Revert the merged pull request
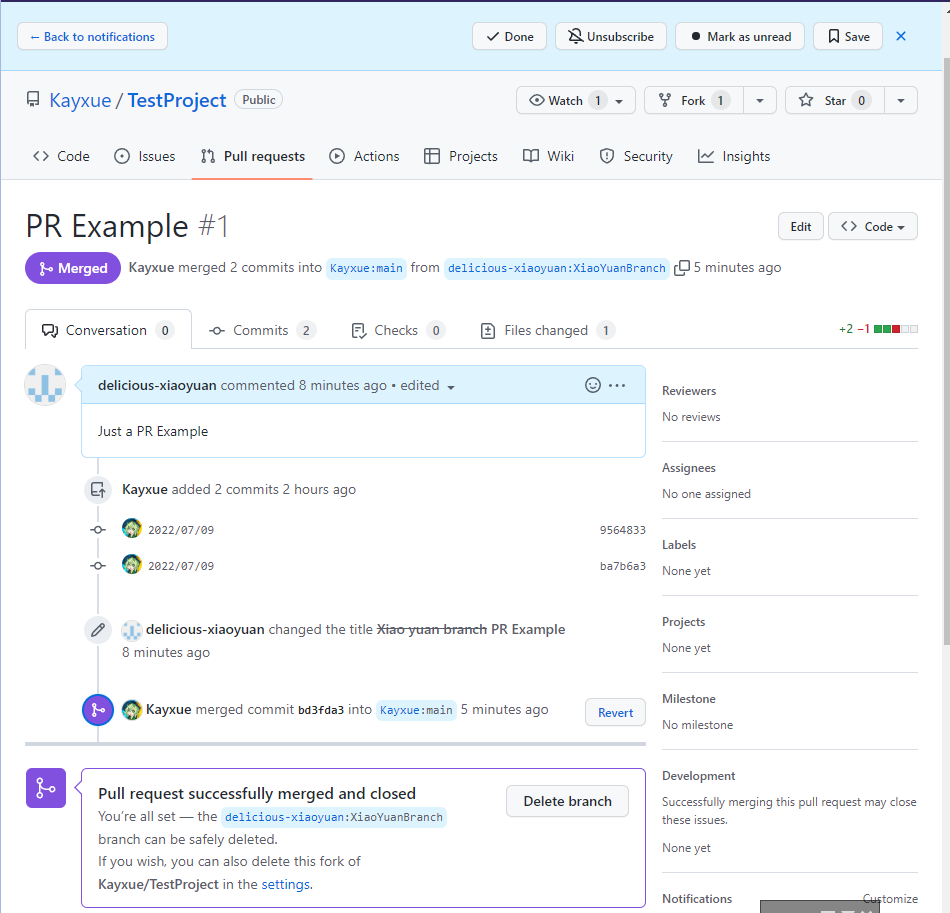This screenshot has height=913, width=950. tap(615, 712)
